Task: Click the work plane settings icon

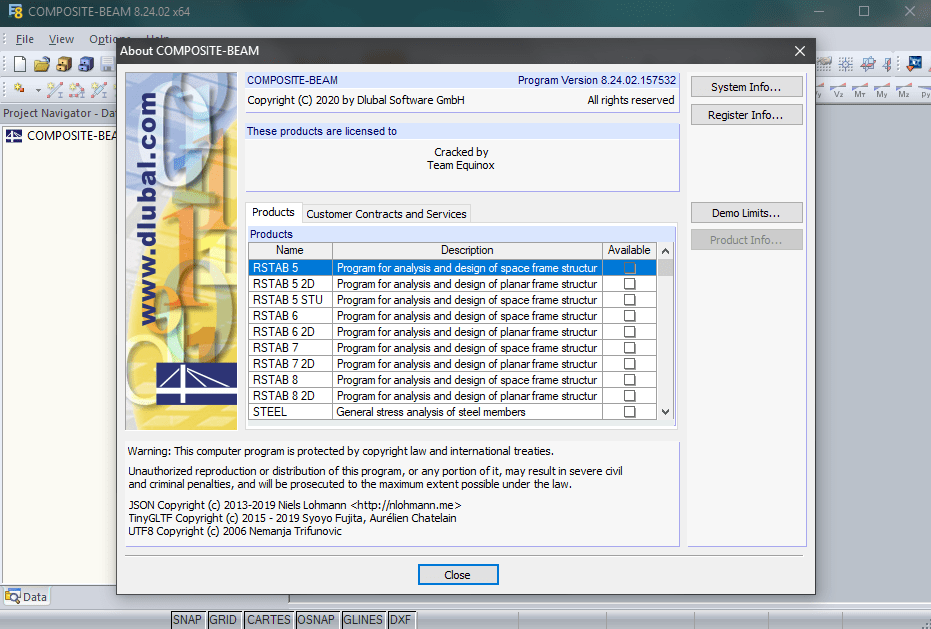Action: pos(868,64)
